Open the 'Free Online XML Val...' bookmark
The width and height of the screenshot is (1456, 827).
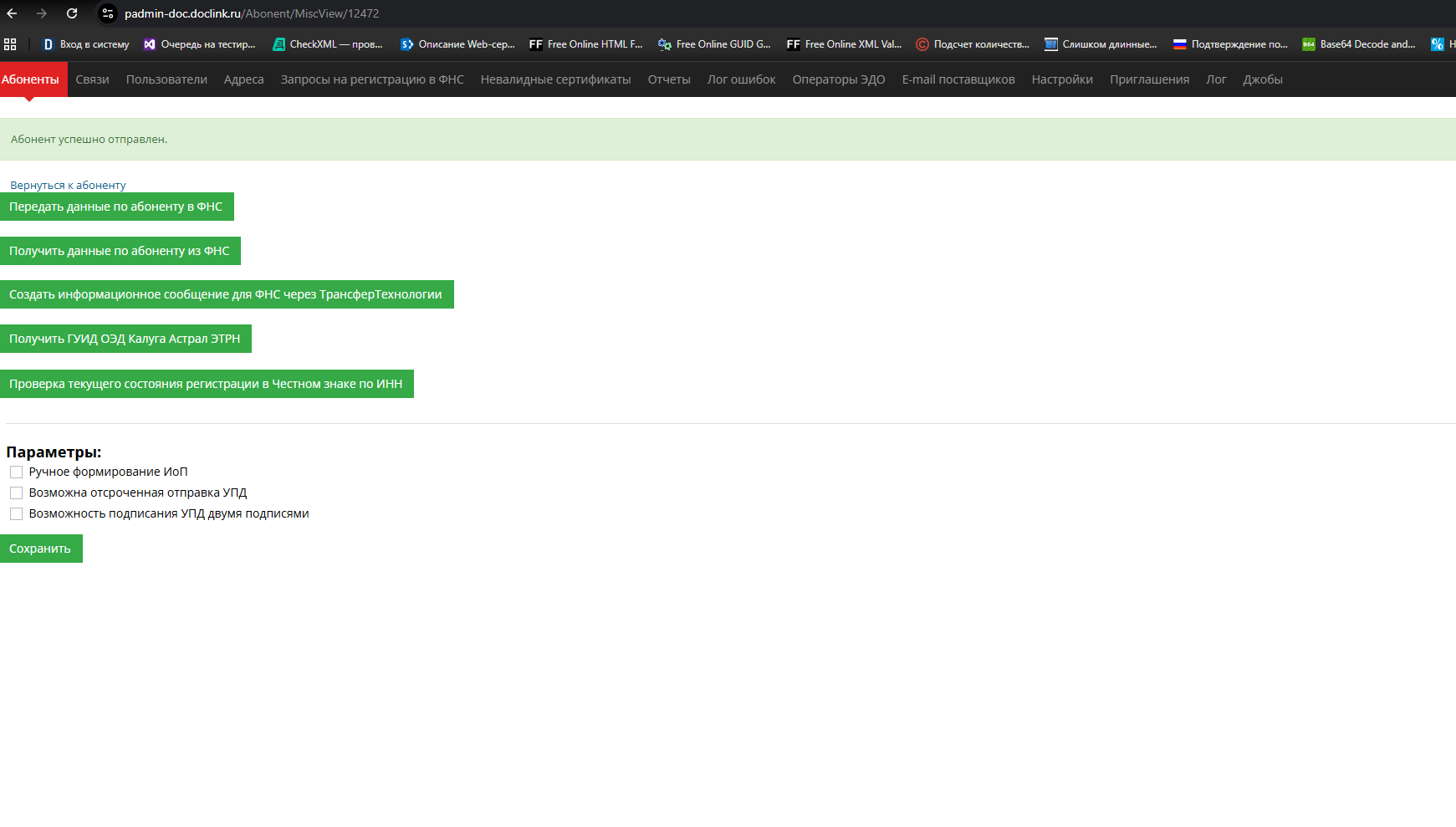coord(844,44)
